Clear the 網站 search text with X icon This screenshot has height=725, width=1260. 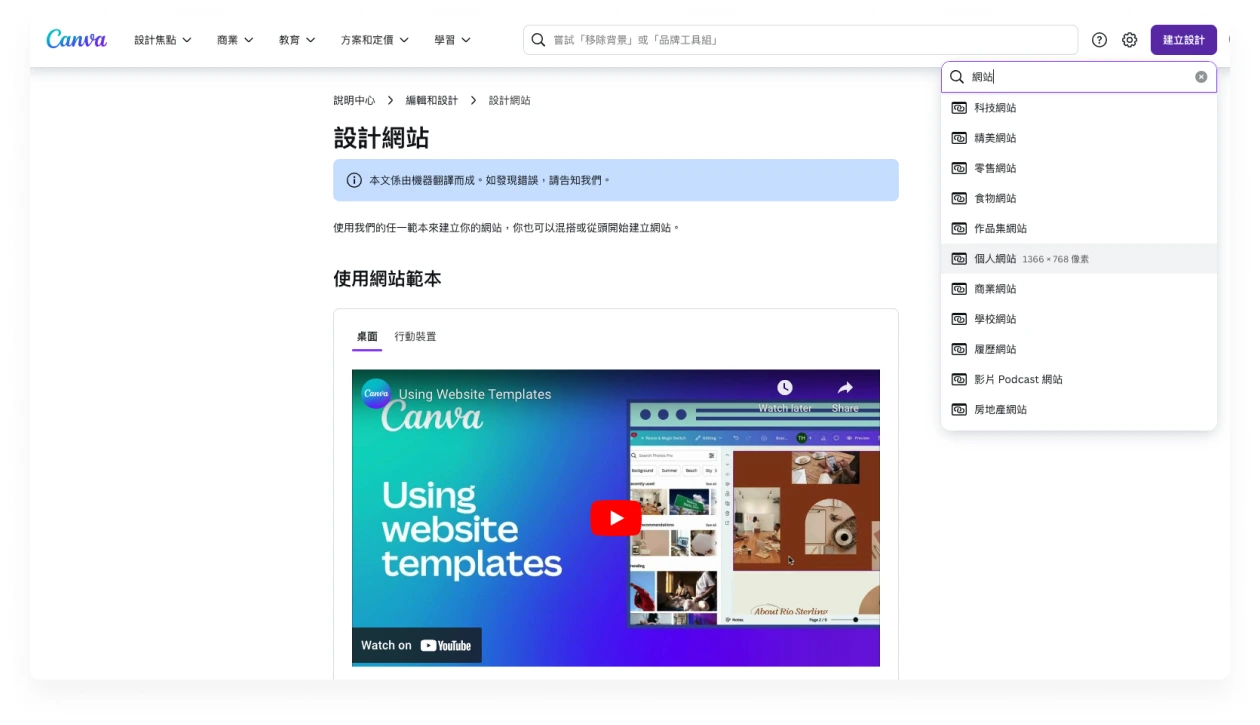tap(1201, 77)
